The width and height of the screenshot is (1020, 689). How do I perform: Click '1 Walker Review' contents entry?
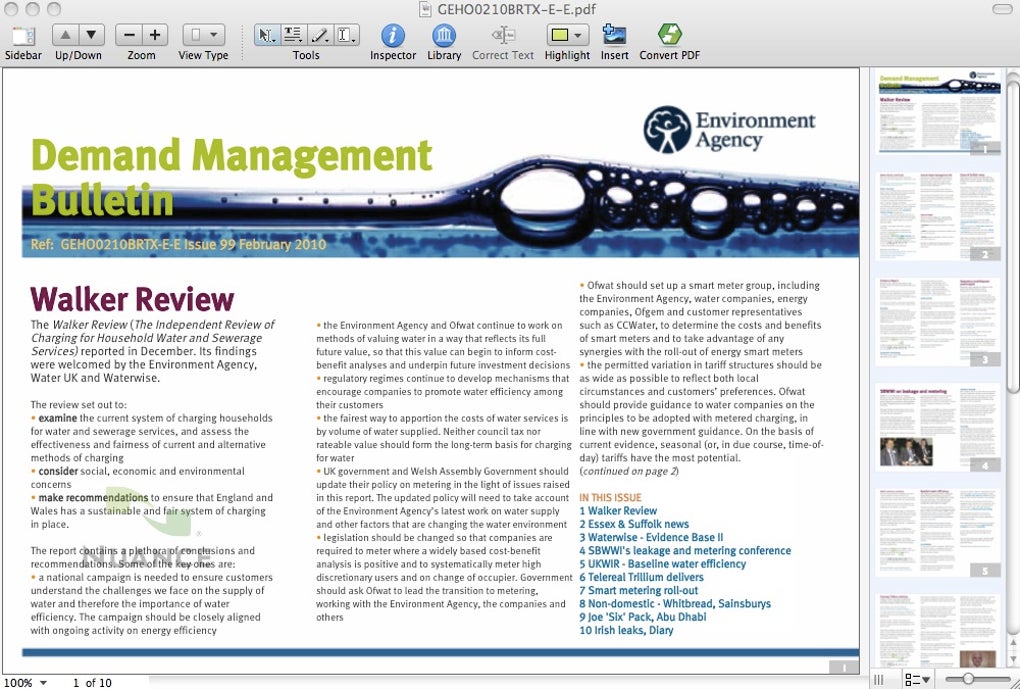(x=618, y=511)
